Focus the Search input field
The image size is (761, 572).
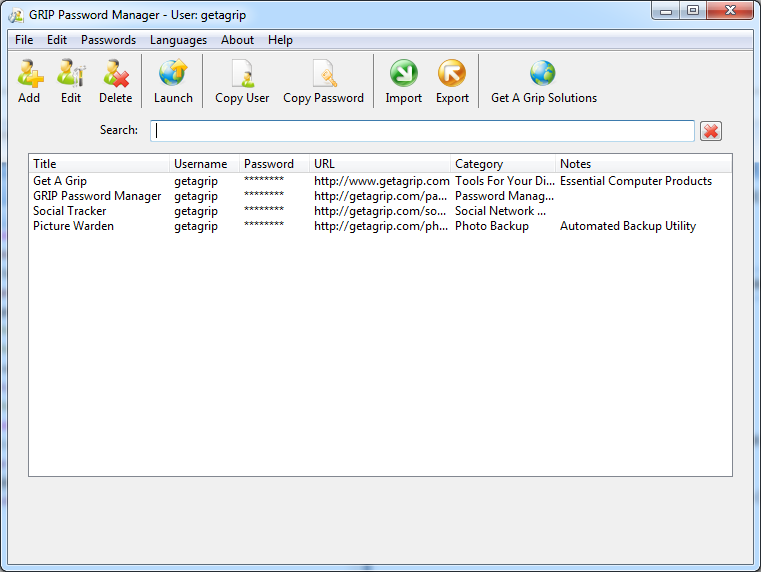422,131
